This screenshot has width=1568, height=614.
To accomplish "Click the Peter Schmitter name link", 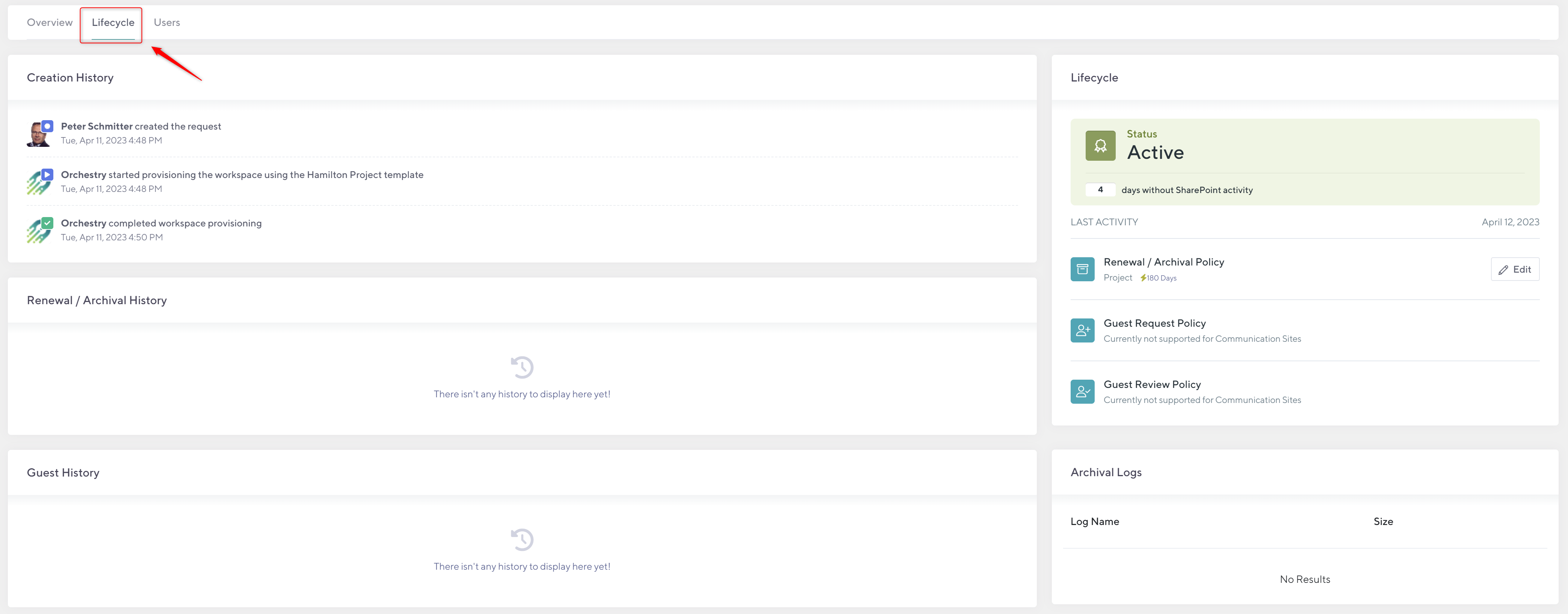I will [x=96, y=126].
